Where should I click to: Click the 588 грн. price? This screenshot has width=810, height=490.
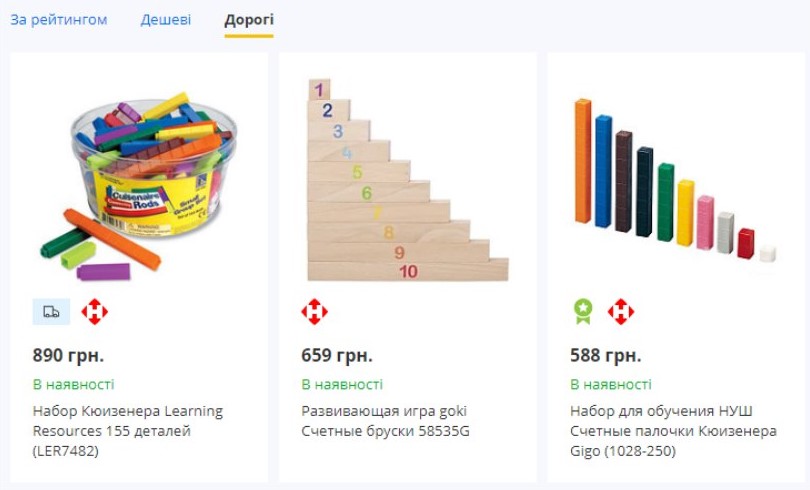[x=606, y=355]
